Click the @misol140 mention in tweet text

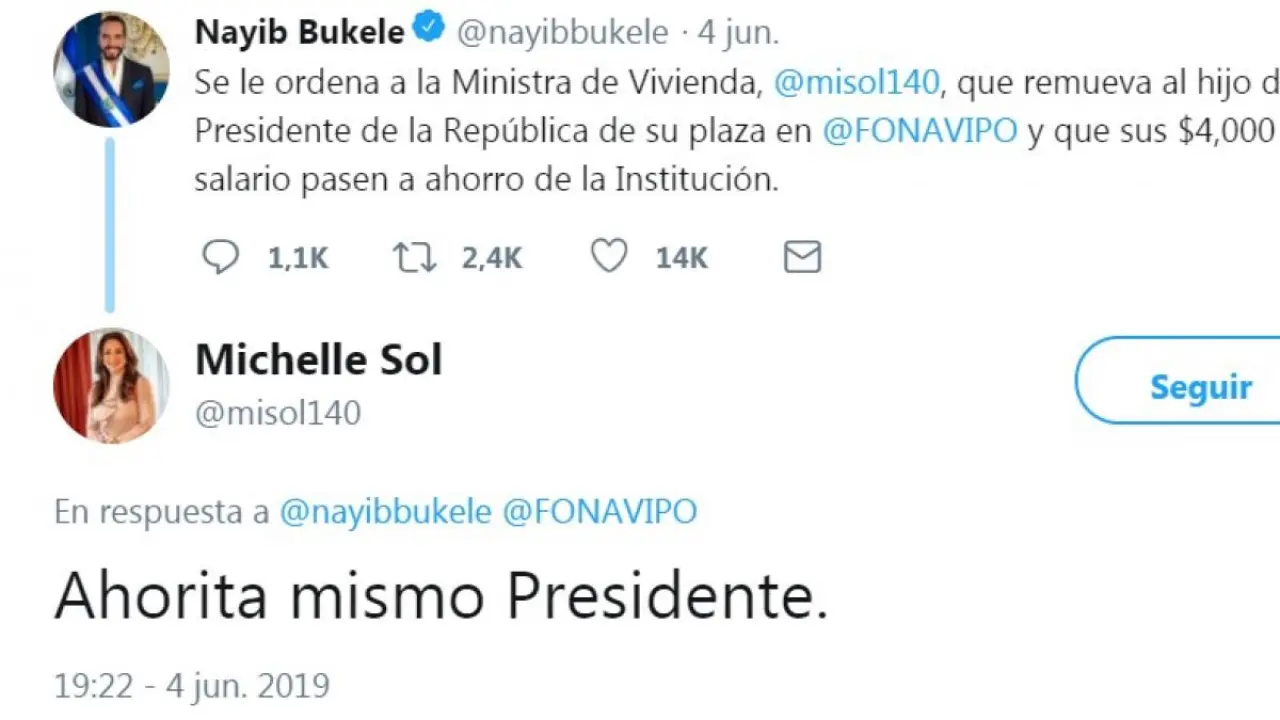tap(857, 83)
